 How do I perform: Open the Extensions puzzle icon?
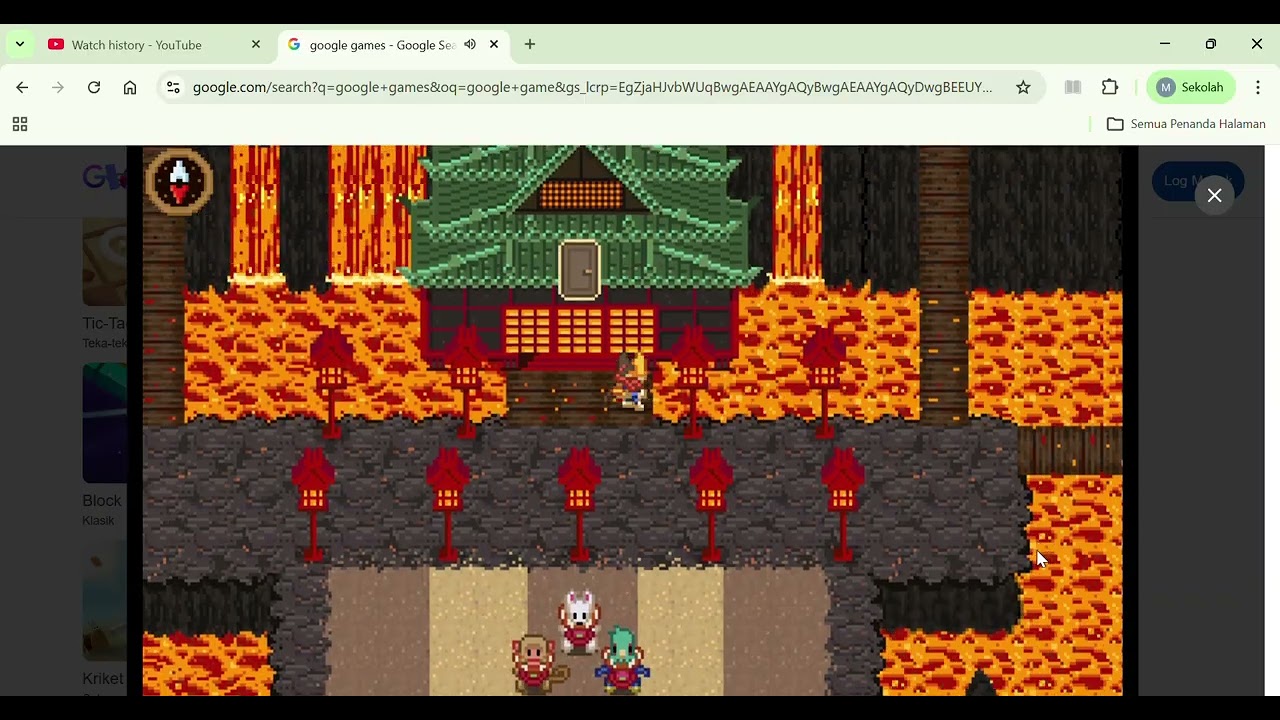[1110, 88]
